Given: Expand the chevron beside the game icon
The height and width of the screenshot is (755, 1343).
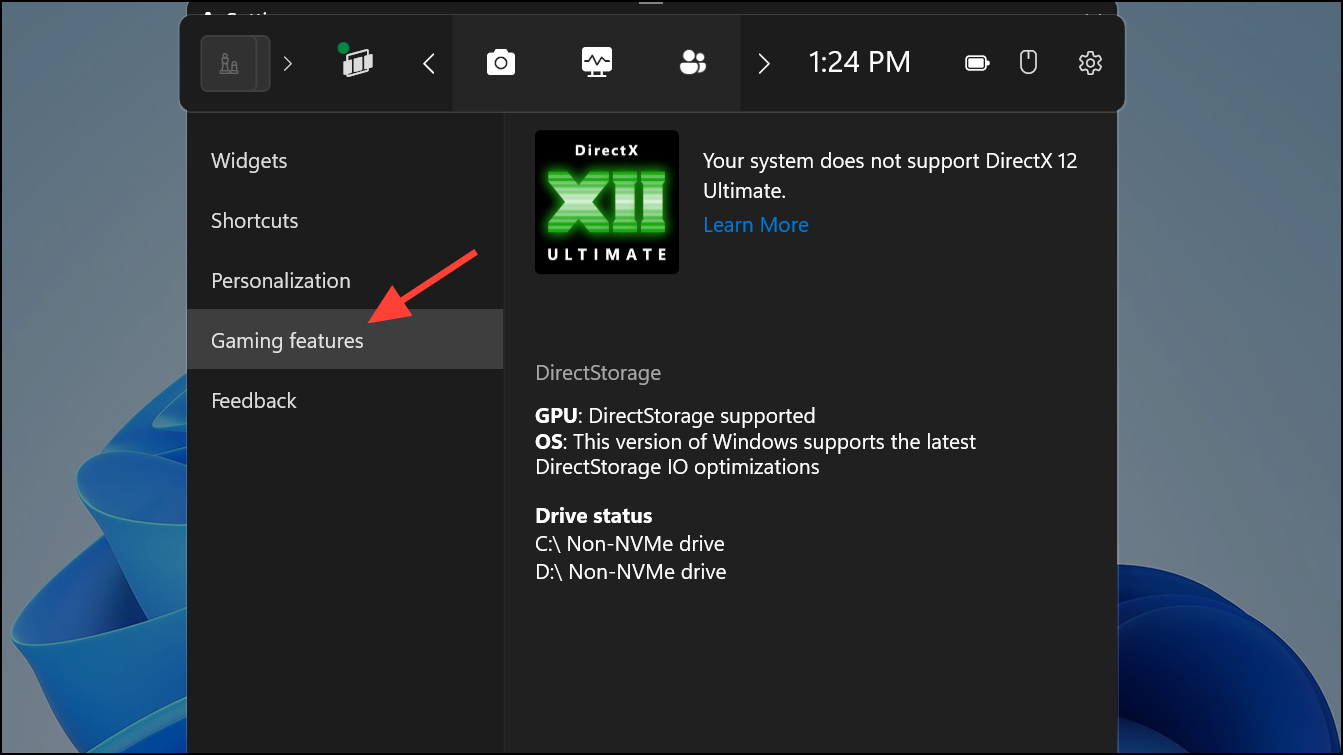Looking at the screenshot, I should 288,63.
